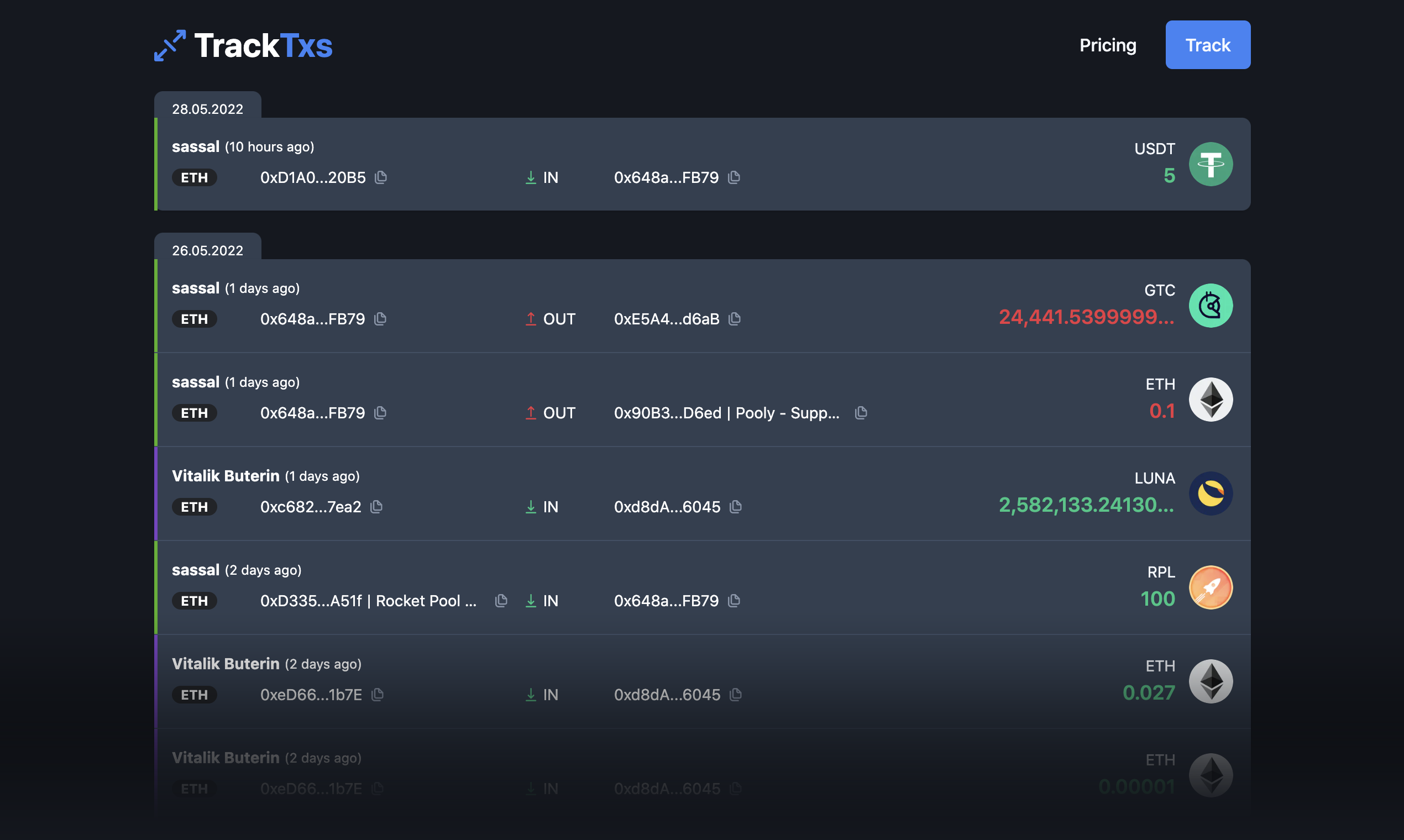Click address 0x90B3...D6ed | Pooly - Supp...
Image resolution: width=1404 pixels, height=840 pixels.
726,413
